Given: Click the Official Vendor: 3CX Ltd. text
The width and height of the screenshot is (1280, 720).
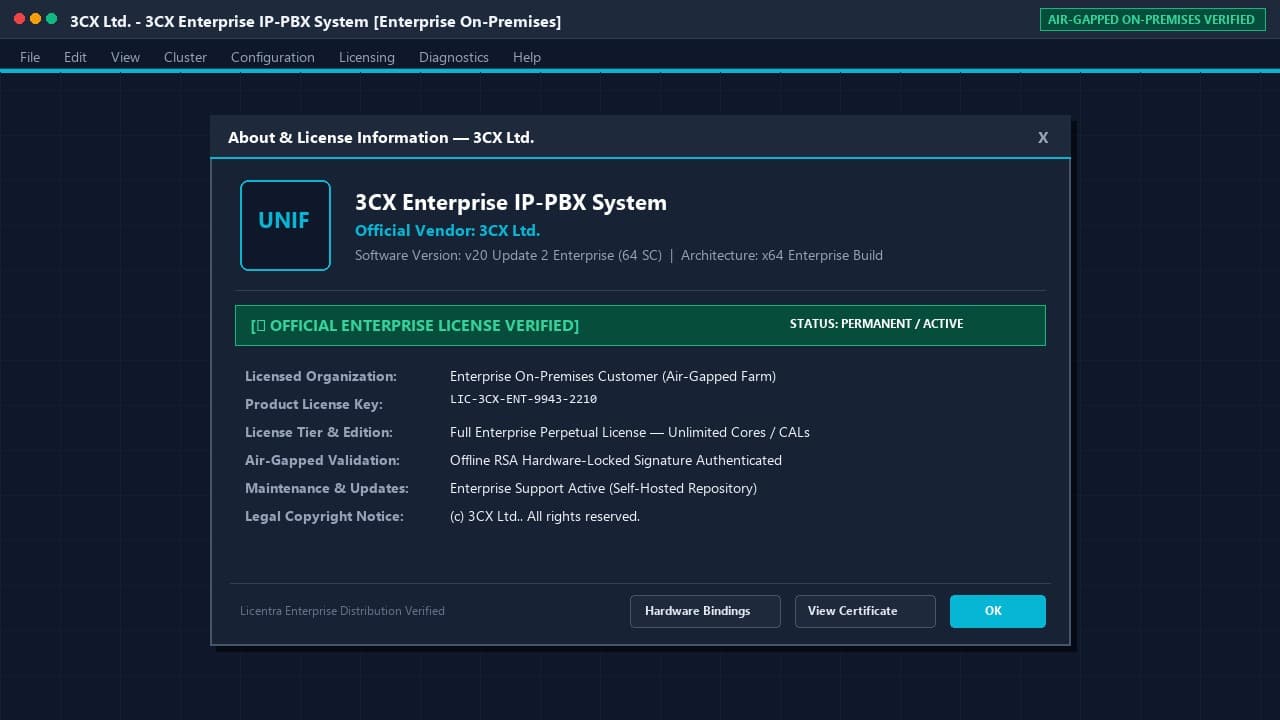Looking at the screenshot, I should tap(447, 230).
